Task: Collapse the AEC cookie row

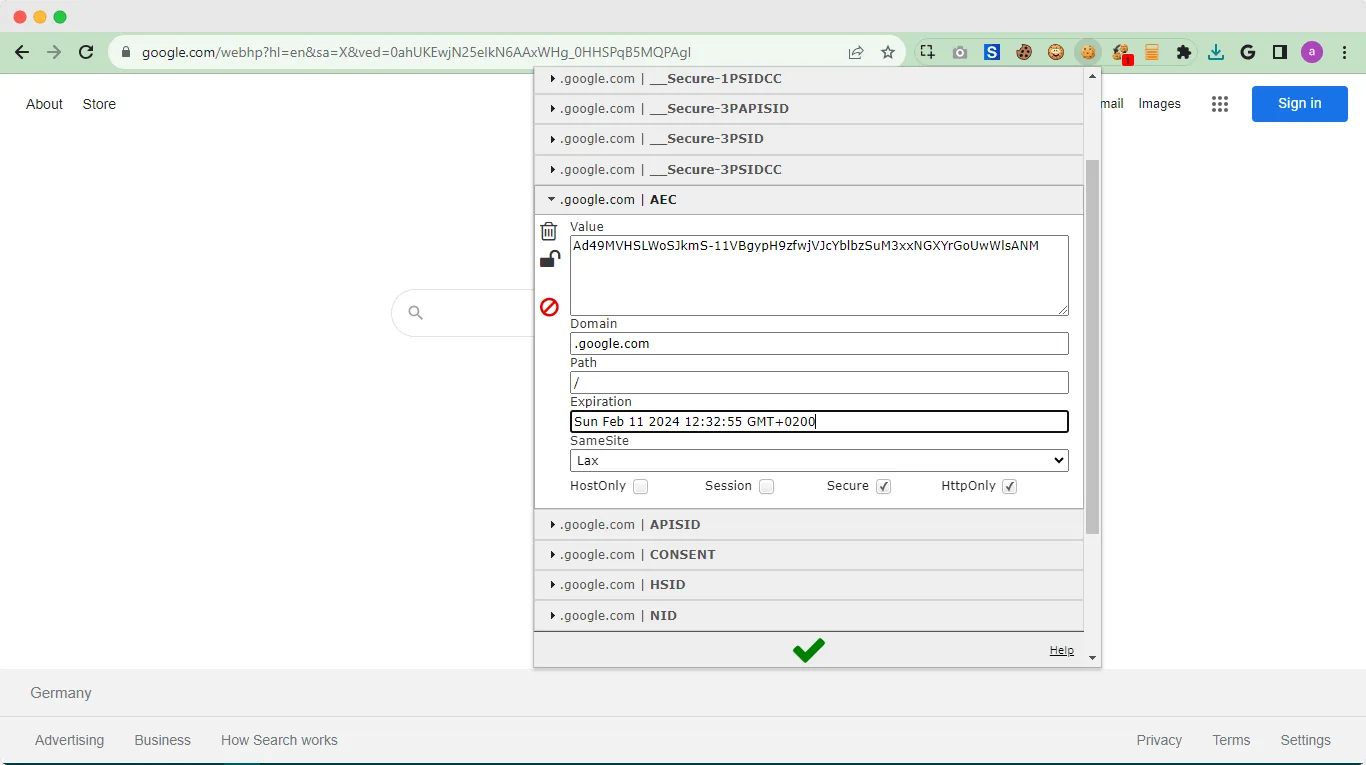Action: pos(809,200)
